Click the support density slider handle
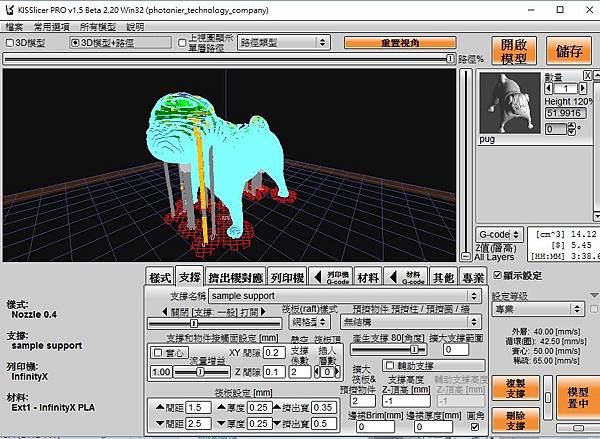This screenshot has height=439, width=600. point(194,323)
